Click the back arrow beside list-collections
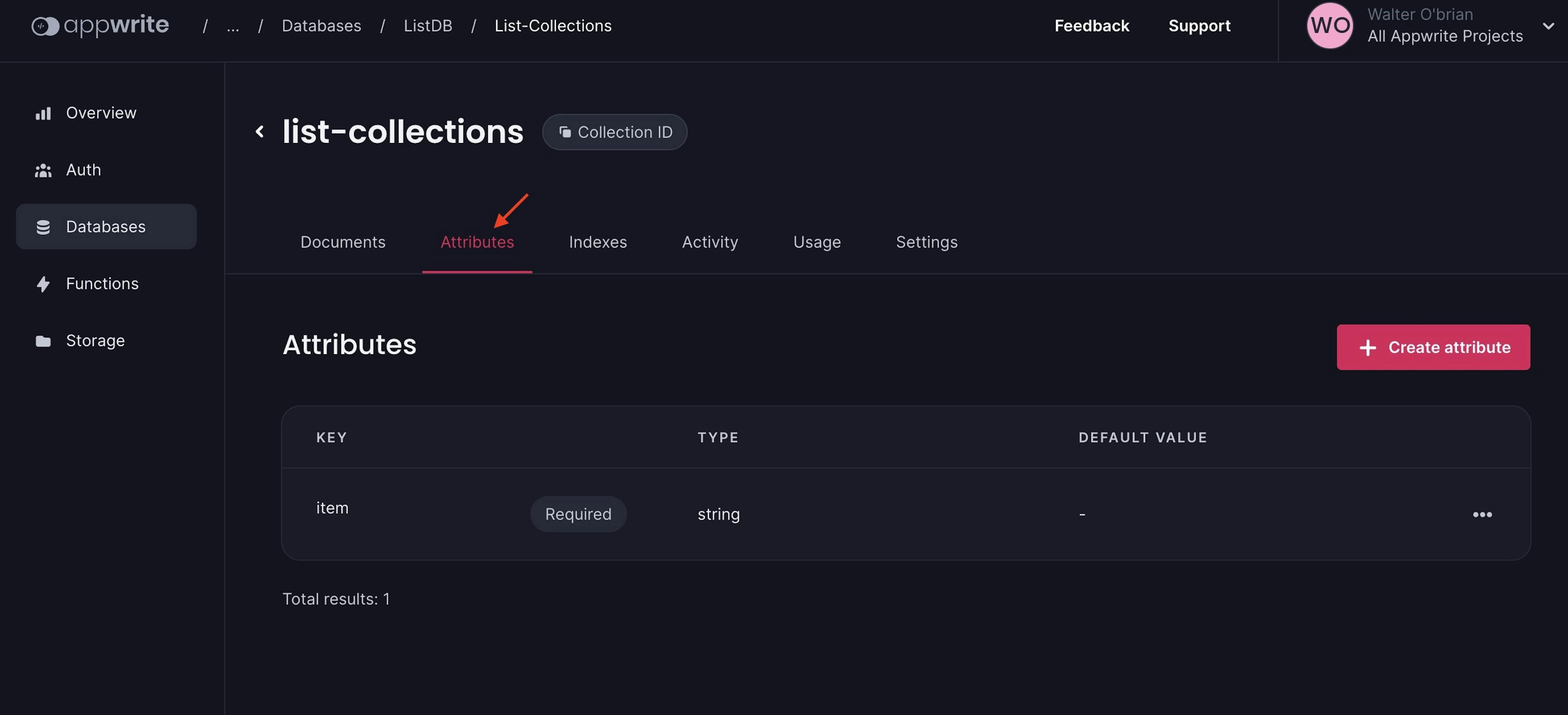The height and width of the screenshot is (715, 1568). click(x=260, y=132)
